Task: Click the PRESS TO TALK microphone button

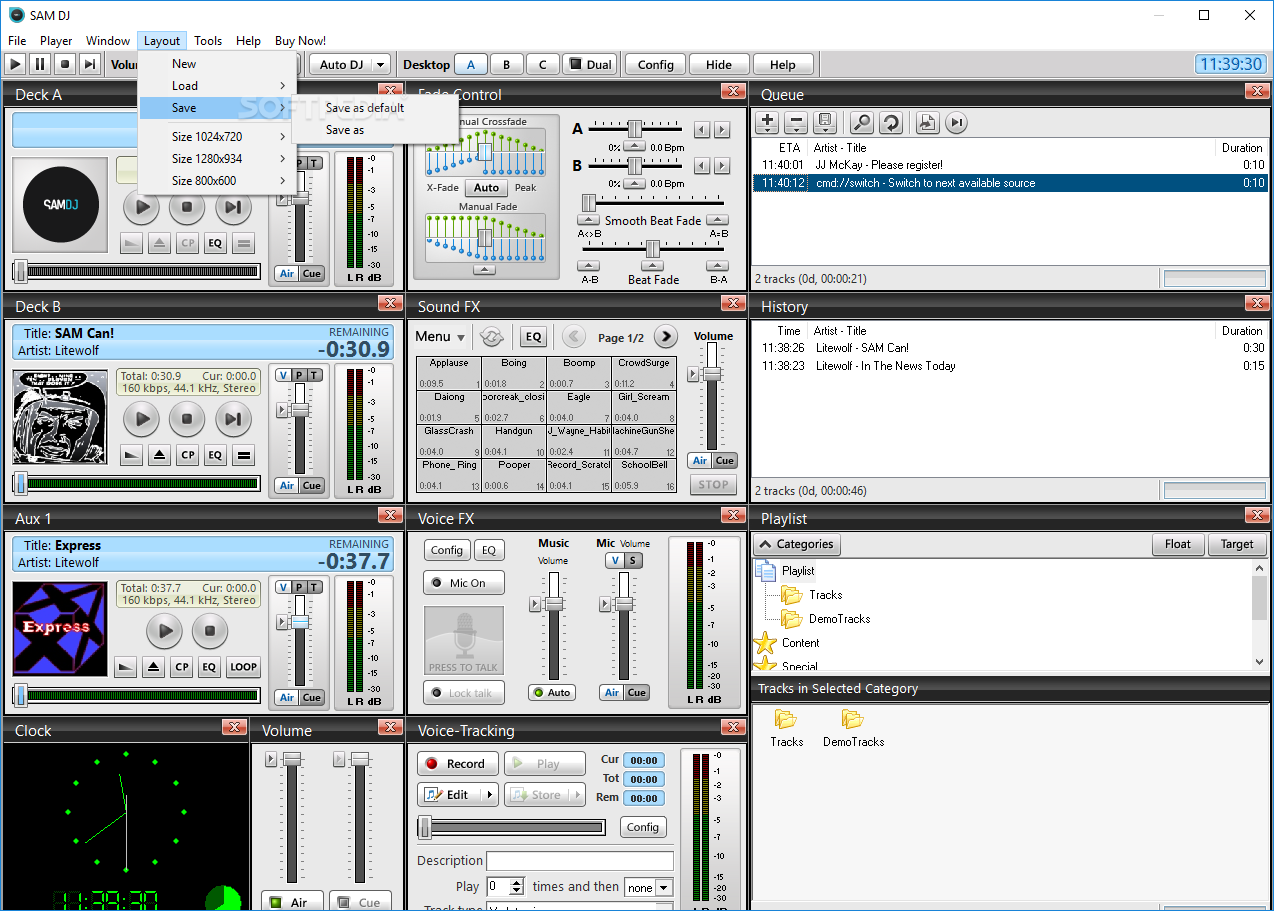Action: pyautogui.click(x=463, y=641)
